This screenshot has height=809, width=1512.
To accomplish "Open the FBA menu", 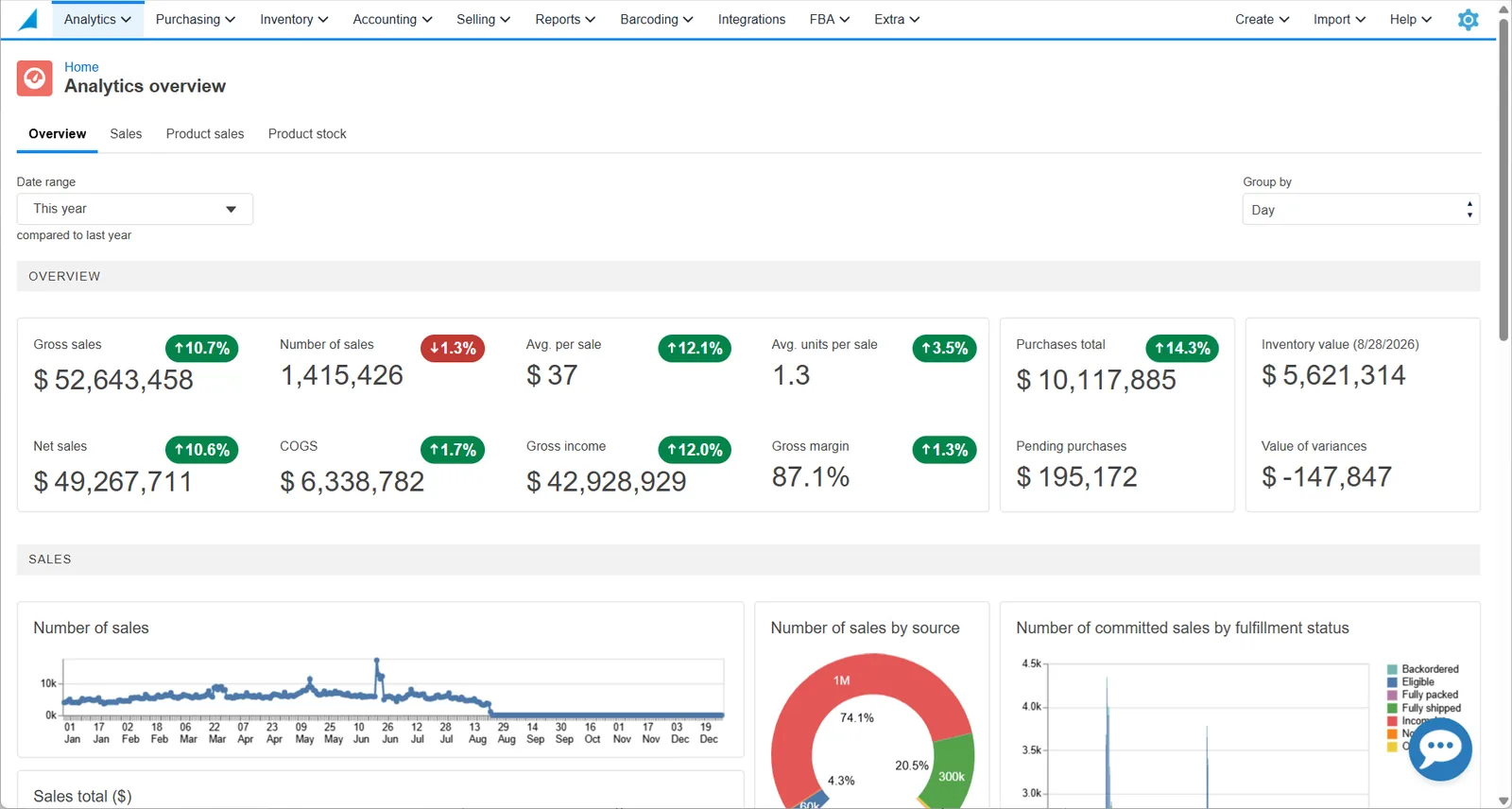I will pos(830,20).
